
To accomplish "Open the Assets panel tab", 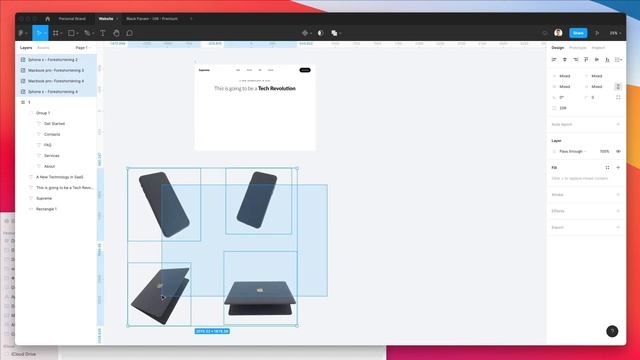I will point(43,48).
